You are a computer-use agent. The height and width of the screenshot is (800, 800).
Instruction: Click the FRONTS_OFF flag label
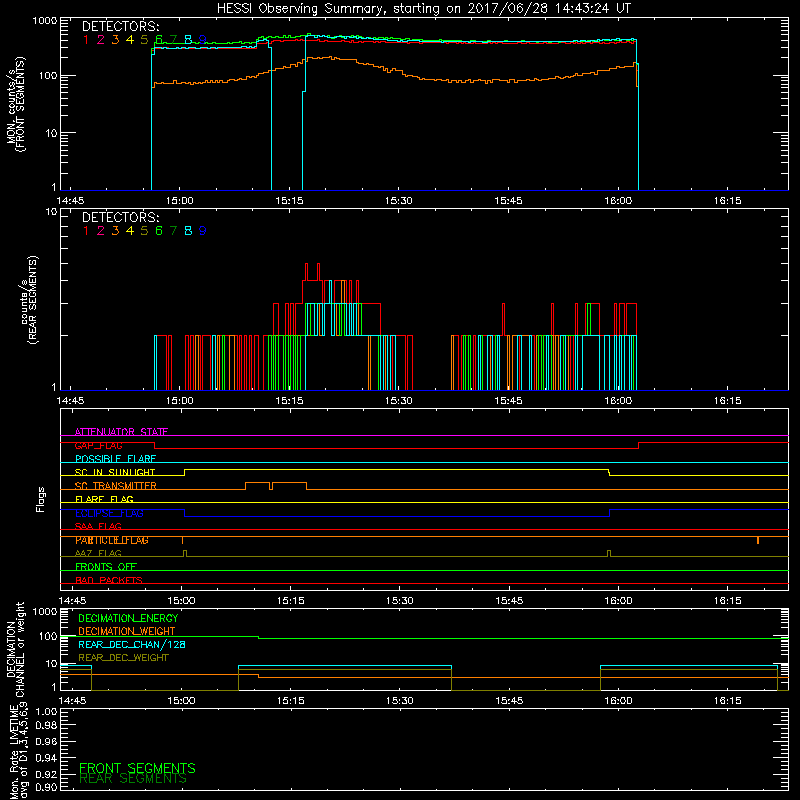pos(106,567)
